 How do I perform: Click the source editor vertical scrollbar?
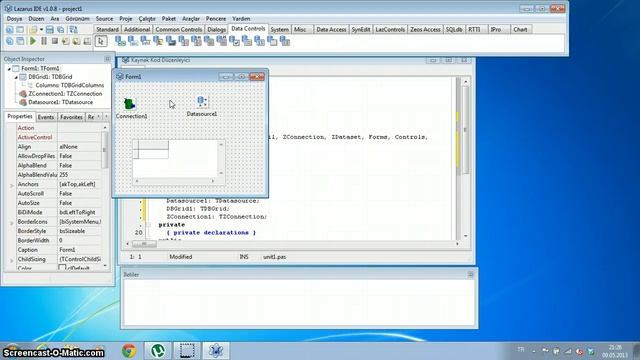pyautogui.click(x=466, y=159)
